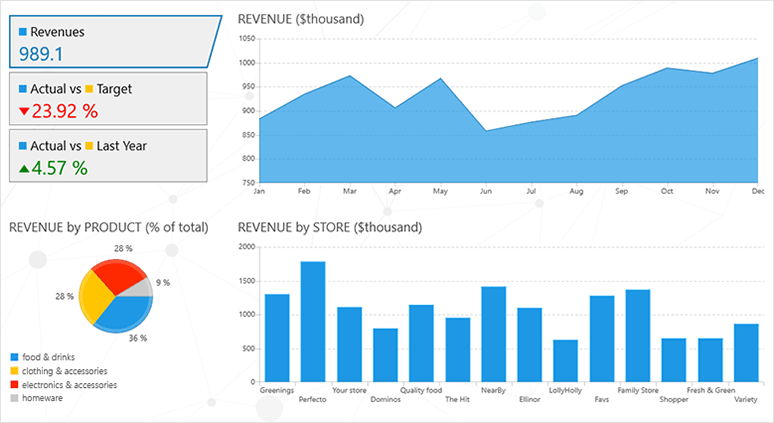
Task: Click the REVENUE by STORE title
Action: (x=330, y=228)
